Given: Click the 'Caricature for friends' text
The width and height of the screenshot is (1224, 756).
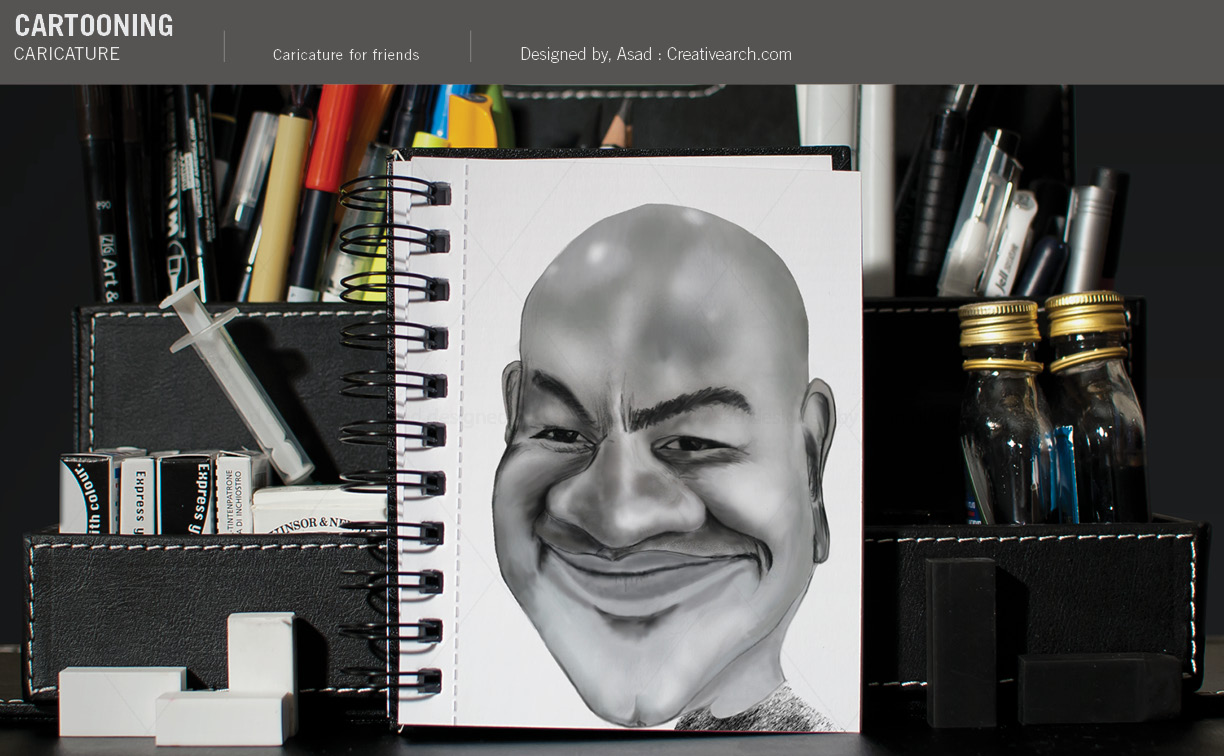Looking at the screenshot, I should click(x=346, y=55).
